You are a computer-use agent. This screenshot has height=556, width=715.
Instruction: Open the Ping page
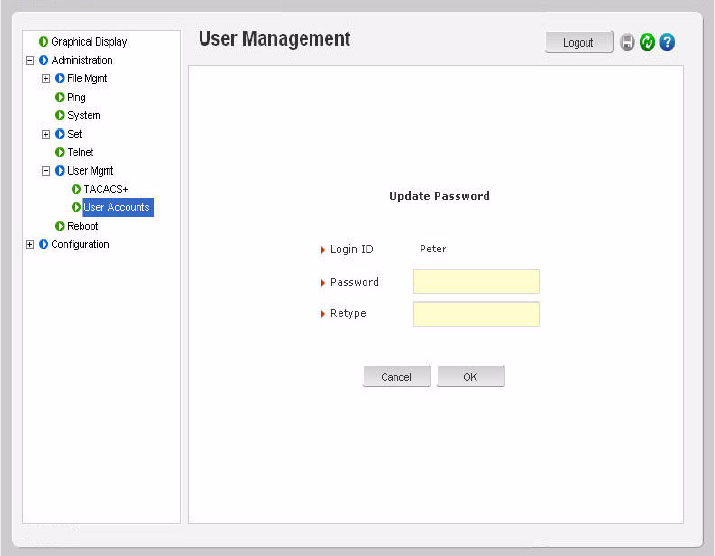coord(76,97)
